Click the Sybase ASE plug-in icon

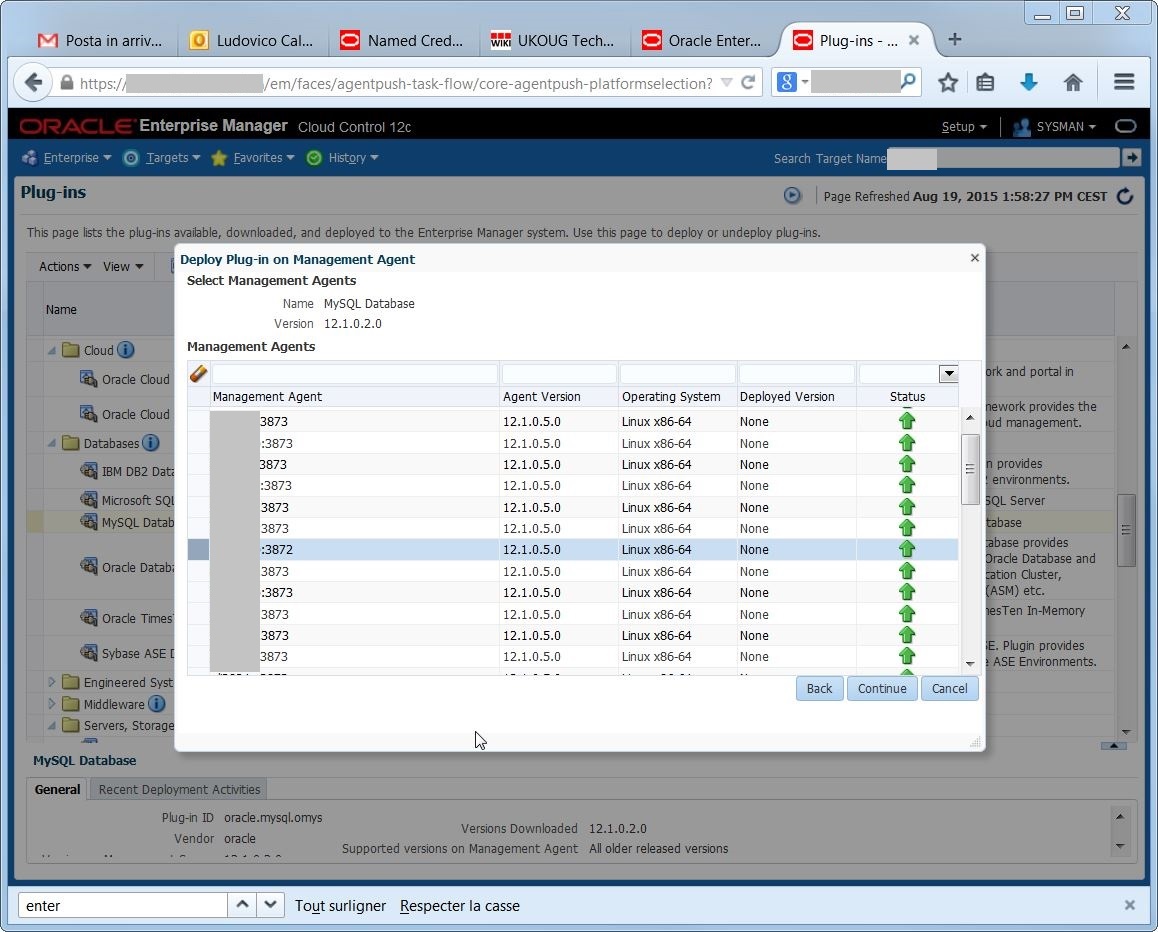(89, 653)
